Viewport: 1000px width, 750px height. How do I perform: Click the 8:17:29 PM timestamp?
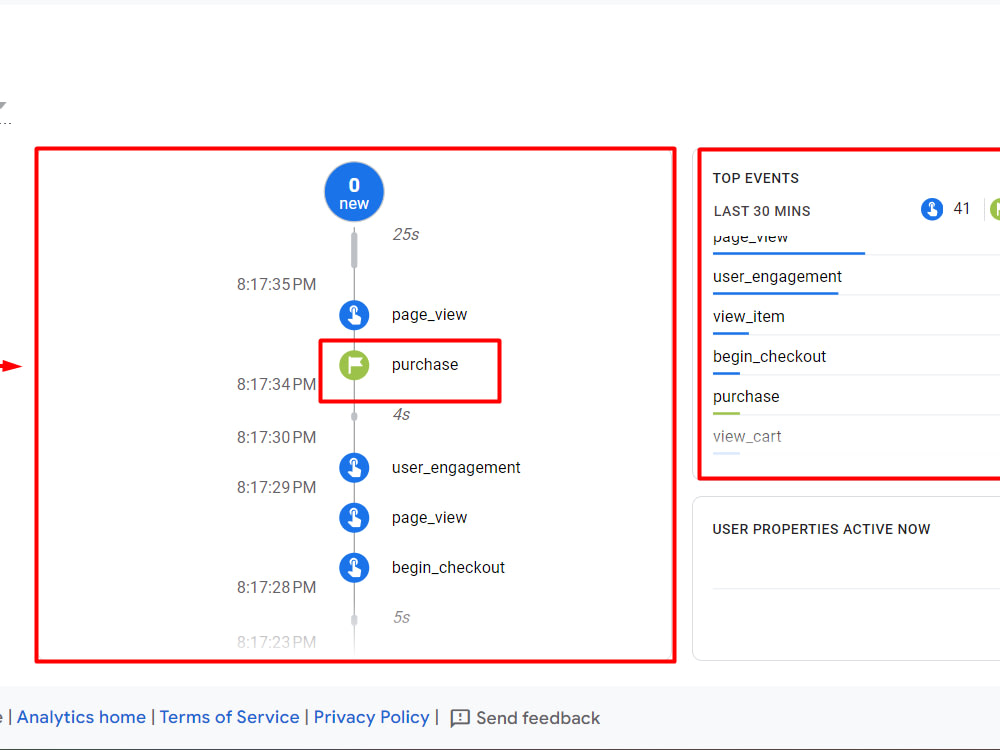pos(277,487)
